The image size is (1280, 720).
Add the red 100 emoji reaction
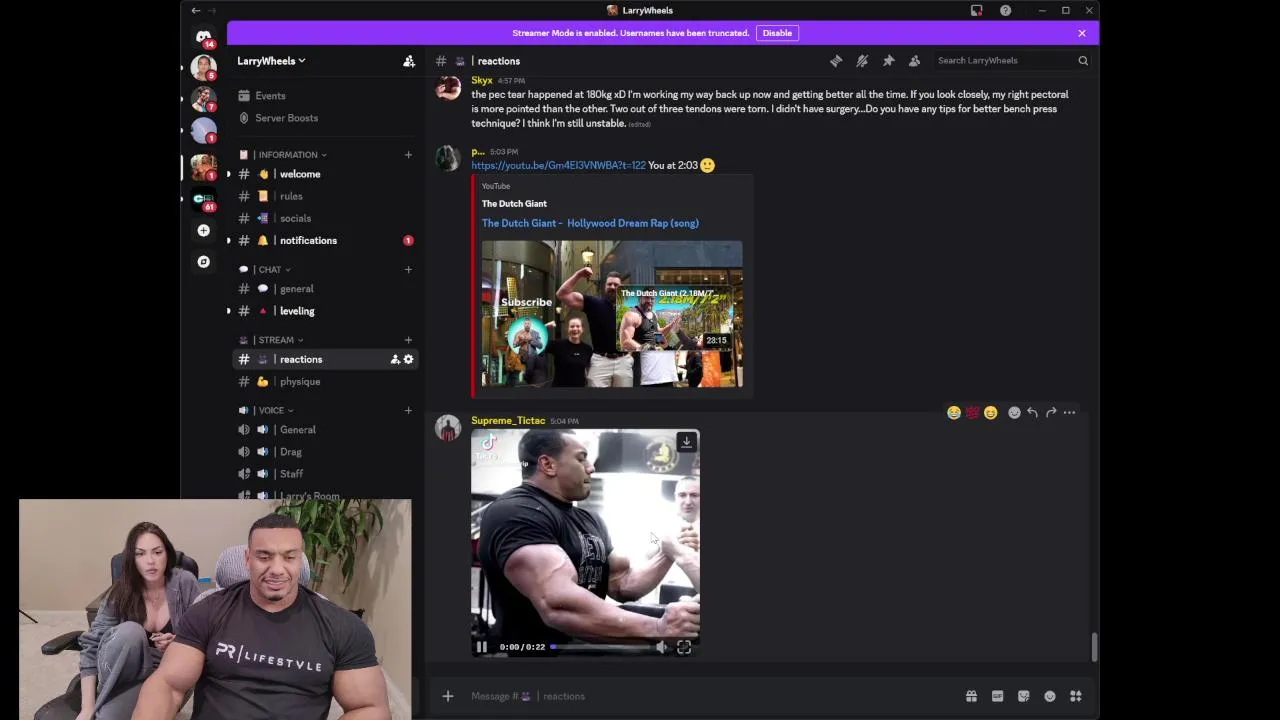pos(972,412)
